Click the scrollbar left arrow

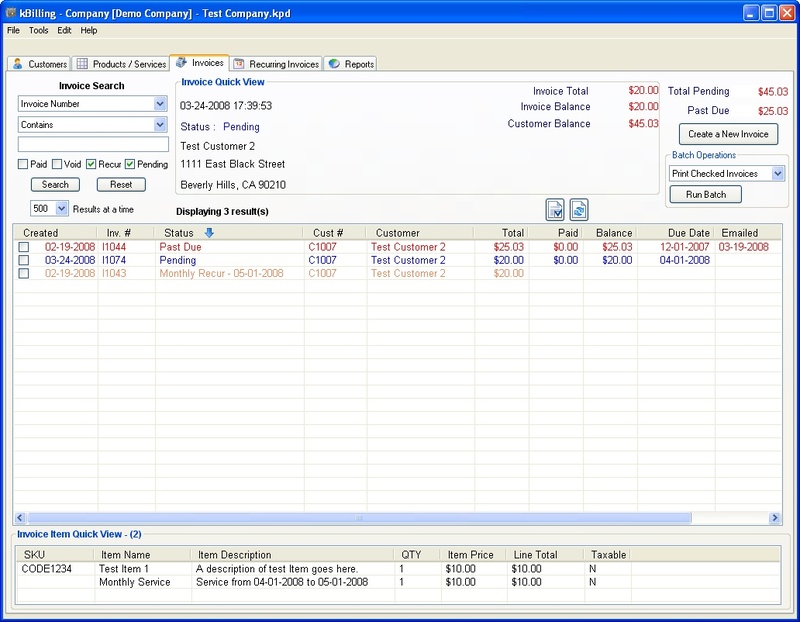coord(20,518)
